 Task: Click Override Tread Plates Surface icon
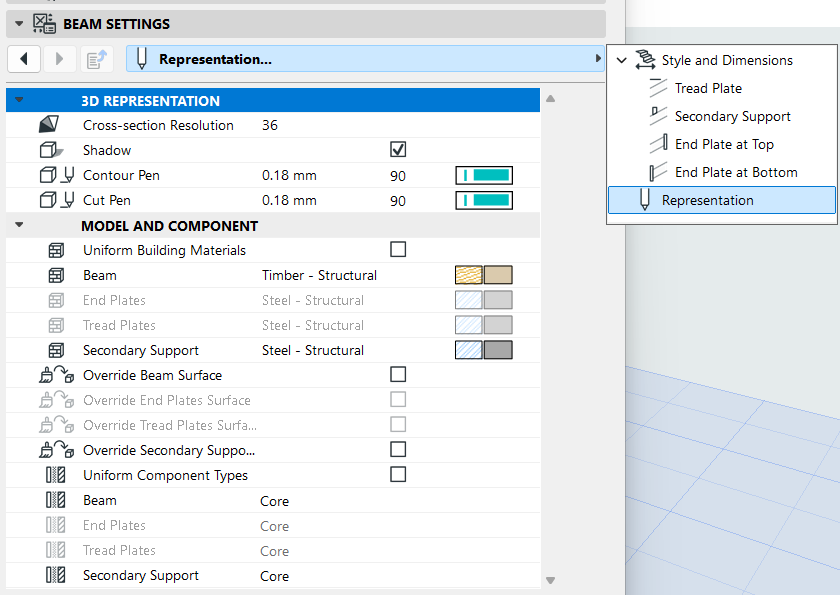(56, 425)
